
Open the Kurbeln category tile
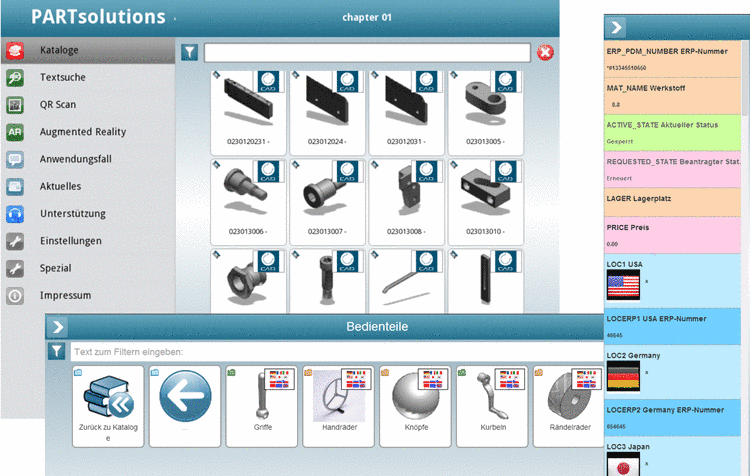[x=492, y=407]
